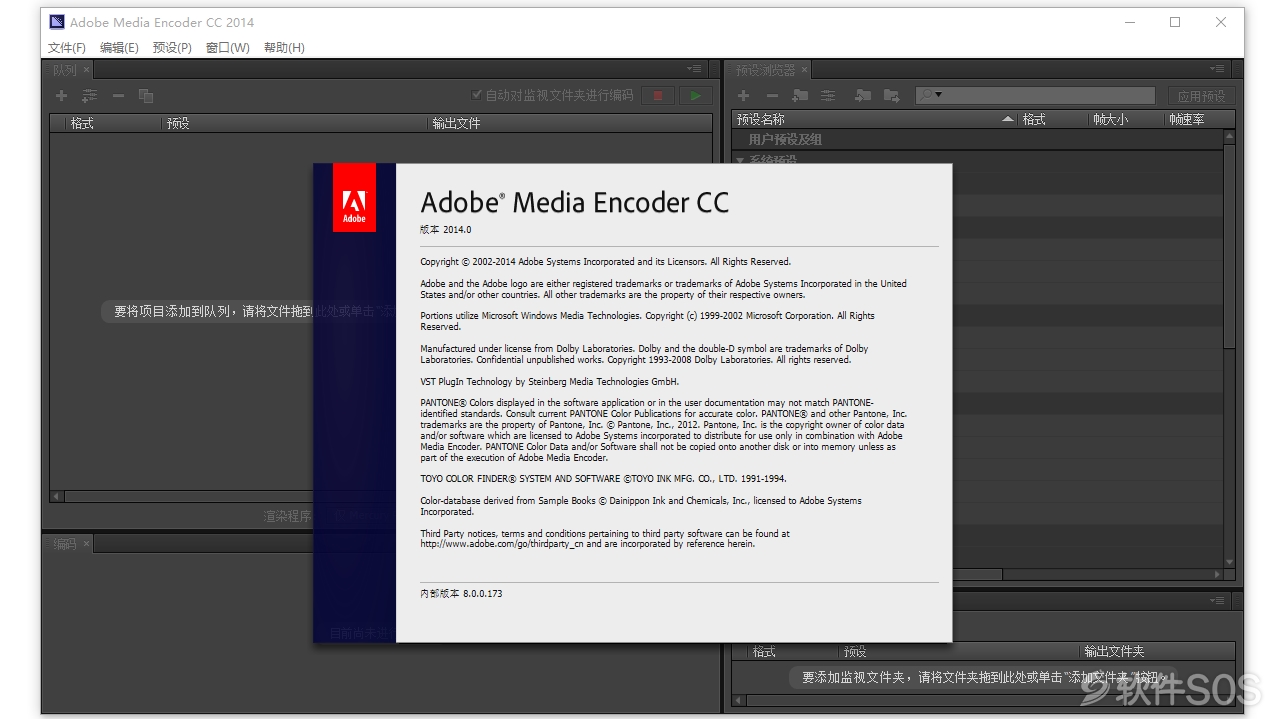The image size is (1279, 719).
Task: Select the 用户预设及组 row
Action: [x=978, y=139]
